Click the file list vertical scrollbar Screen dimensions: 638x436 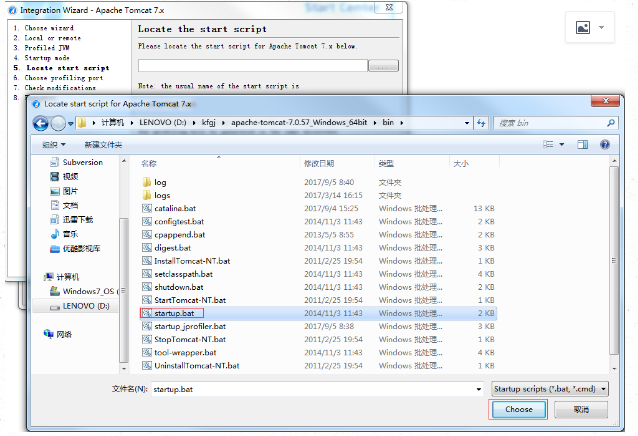point(614,260)
